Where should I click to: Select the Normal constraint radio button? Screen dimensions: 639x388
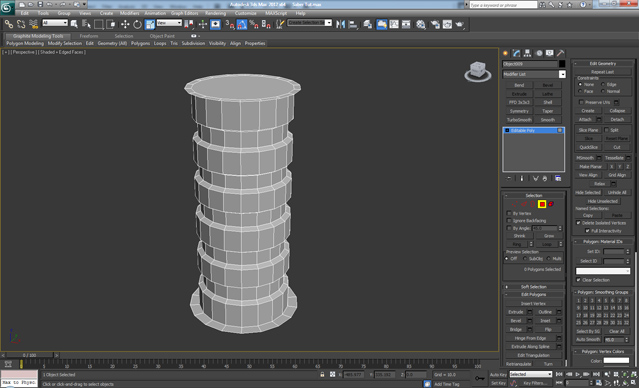603,91
